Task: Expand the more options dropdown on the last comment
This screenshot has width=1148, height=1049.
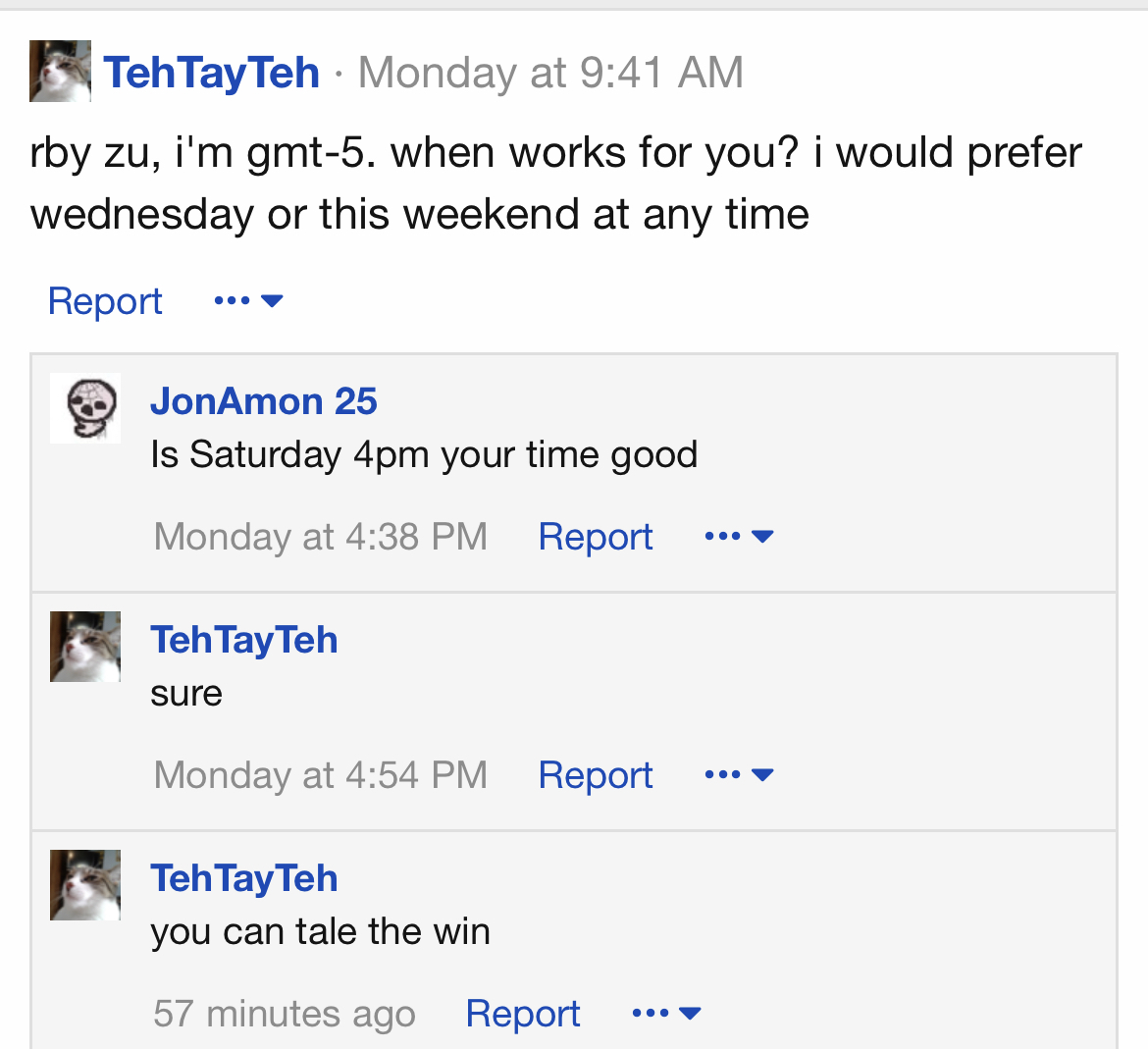Action: click(666, 1014)
